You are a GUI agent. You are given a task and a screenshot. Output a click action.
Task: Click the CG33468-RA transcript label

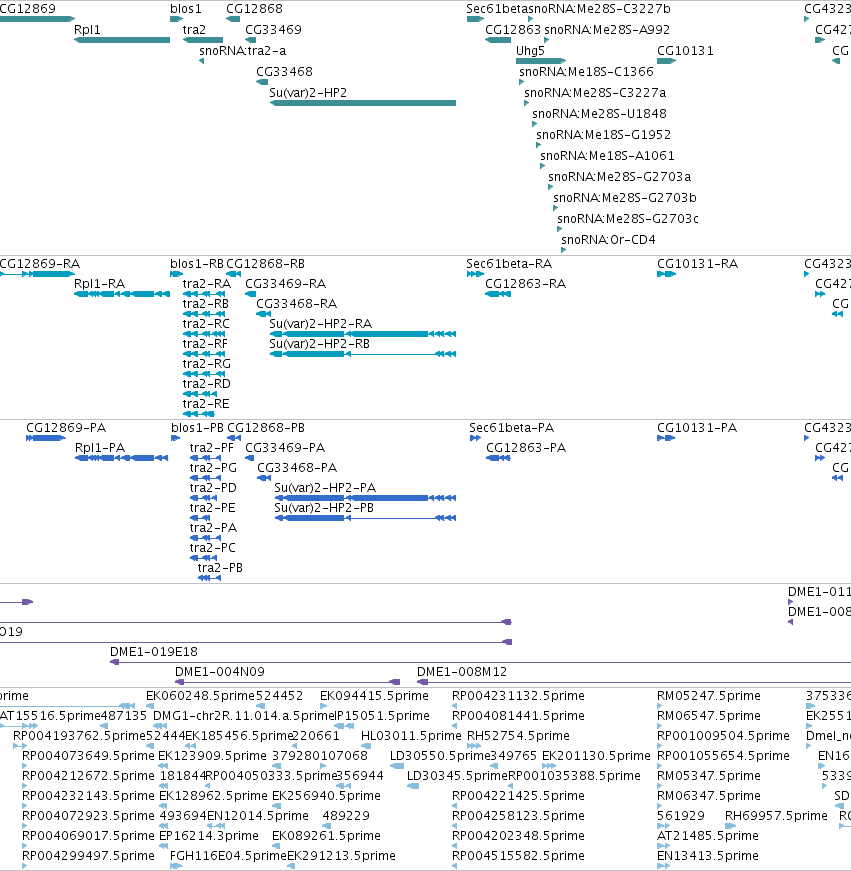pyautogui.click(x=297, y=304)
